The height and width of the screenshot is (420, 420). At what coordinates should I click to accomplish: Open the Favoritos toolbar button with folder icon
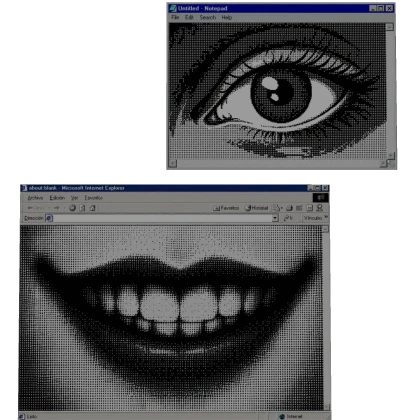[x=226, y=208]
